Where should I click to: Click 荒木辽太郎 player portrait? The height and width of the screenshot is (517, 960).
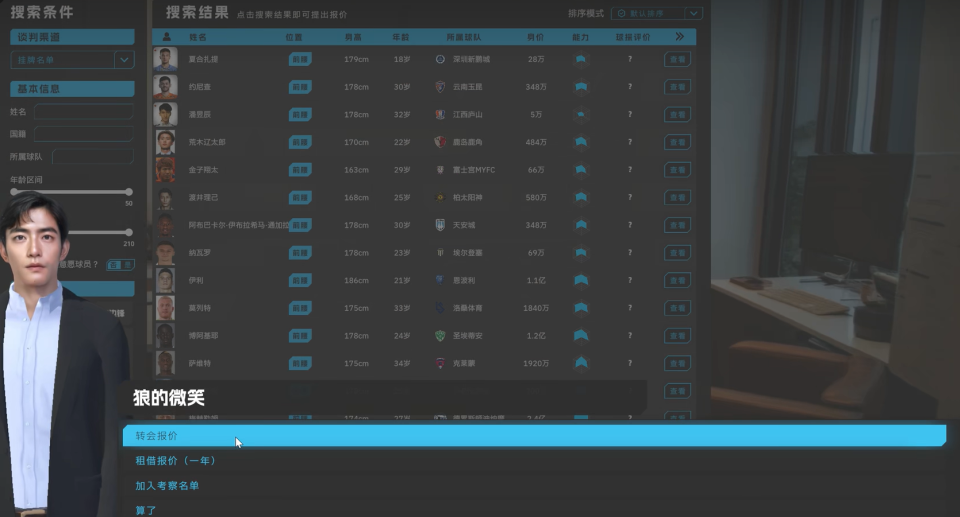click(x=165, y=142)
